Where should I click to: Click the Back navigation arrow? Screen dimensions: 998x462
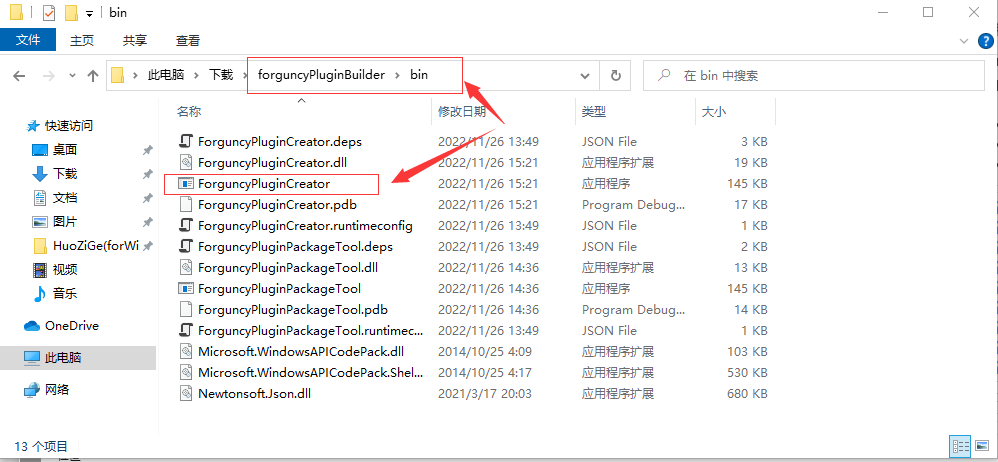[19, 76]
